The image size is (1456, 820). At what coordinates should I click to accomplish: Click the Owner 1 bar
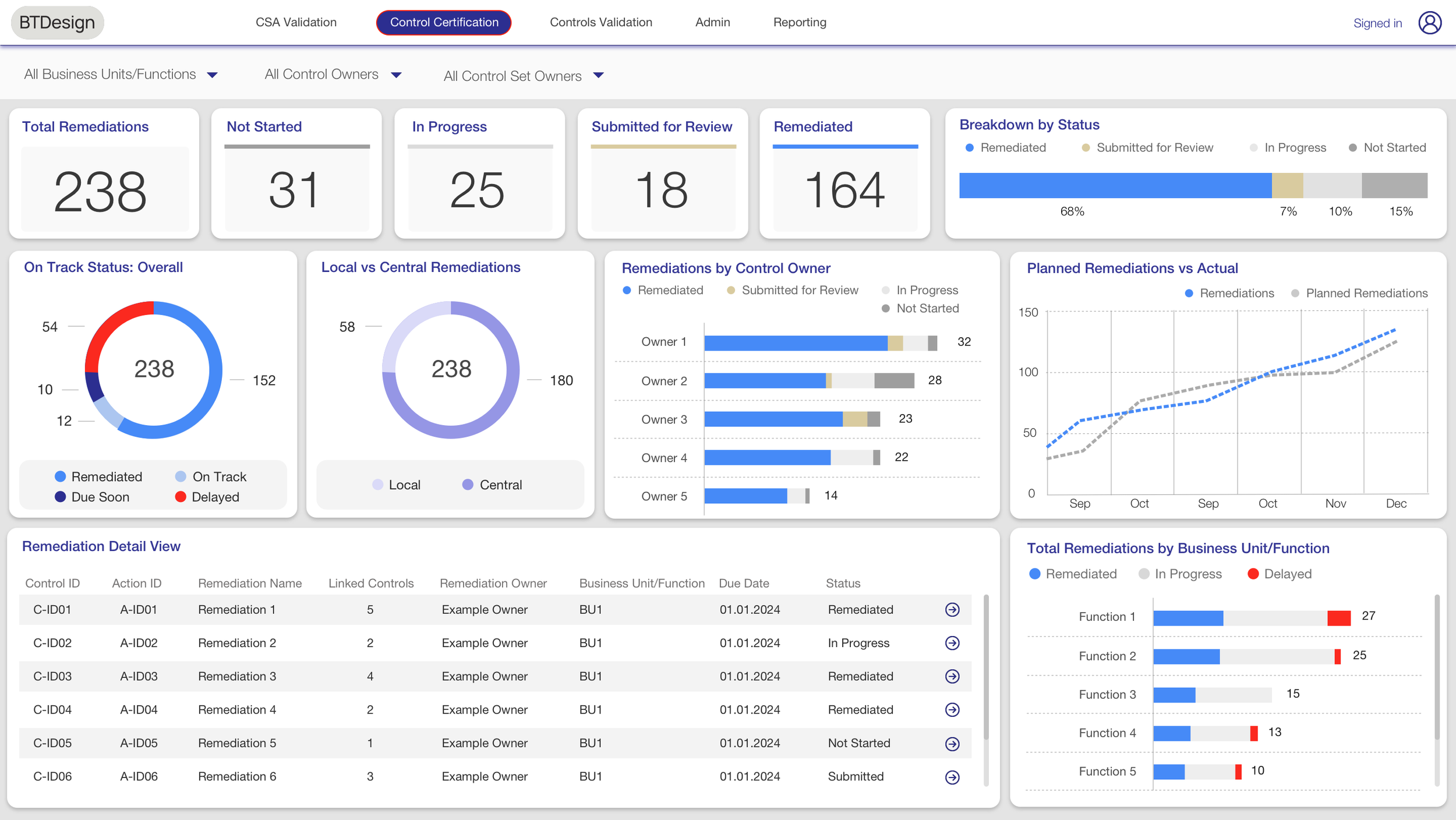(x=821, y=343)
